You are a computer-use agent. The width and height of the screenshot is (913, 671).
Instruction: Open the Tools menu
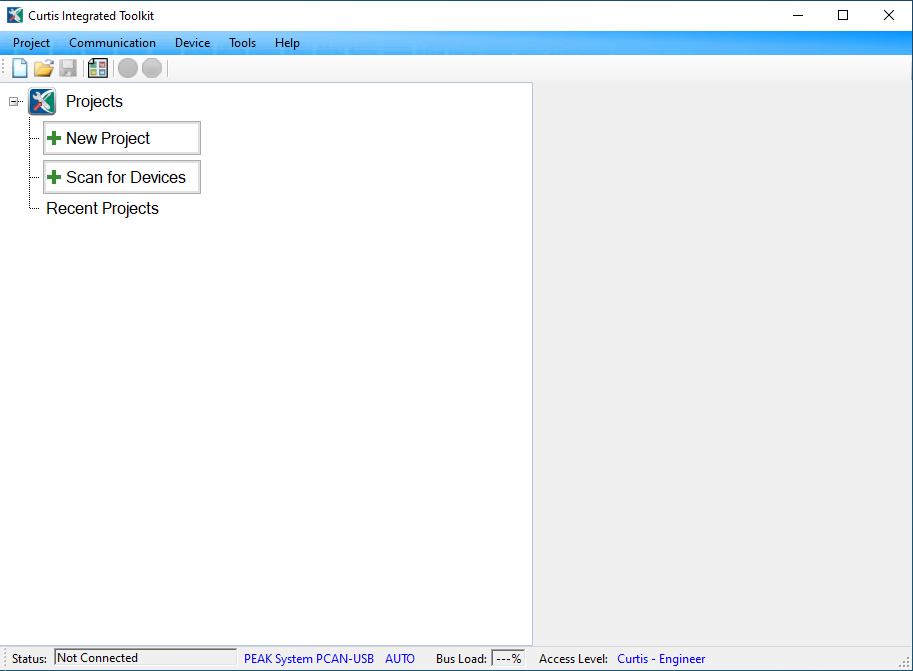(x=242, y=43)
